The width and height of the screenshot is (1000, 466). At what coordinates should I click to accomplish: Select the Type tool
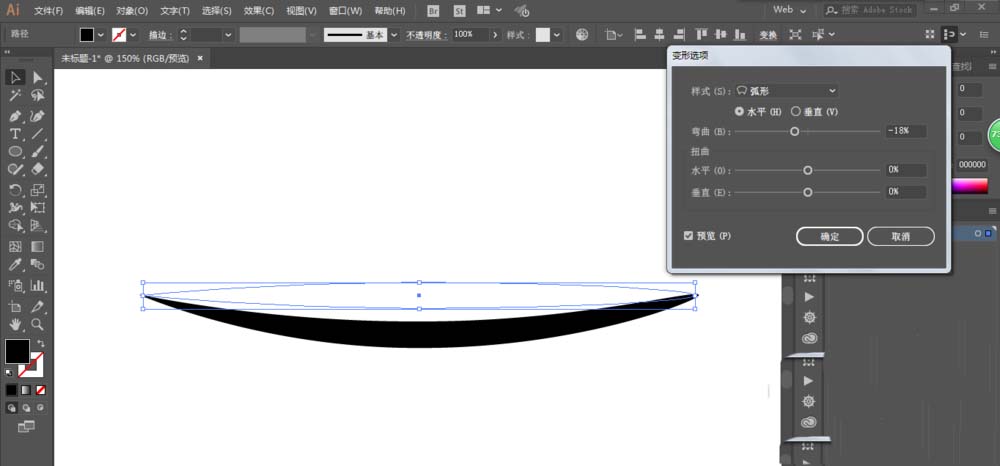pos(16,134)
